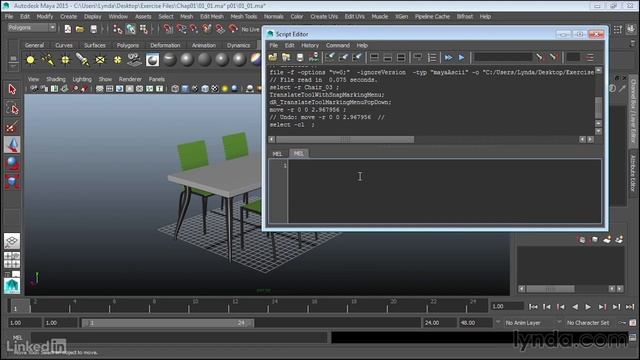Click the yellow ambient light shelf icon

pos(30,60)
